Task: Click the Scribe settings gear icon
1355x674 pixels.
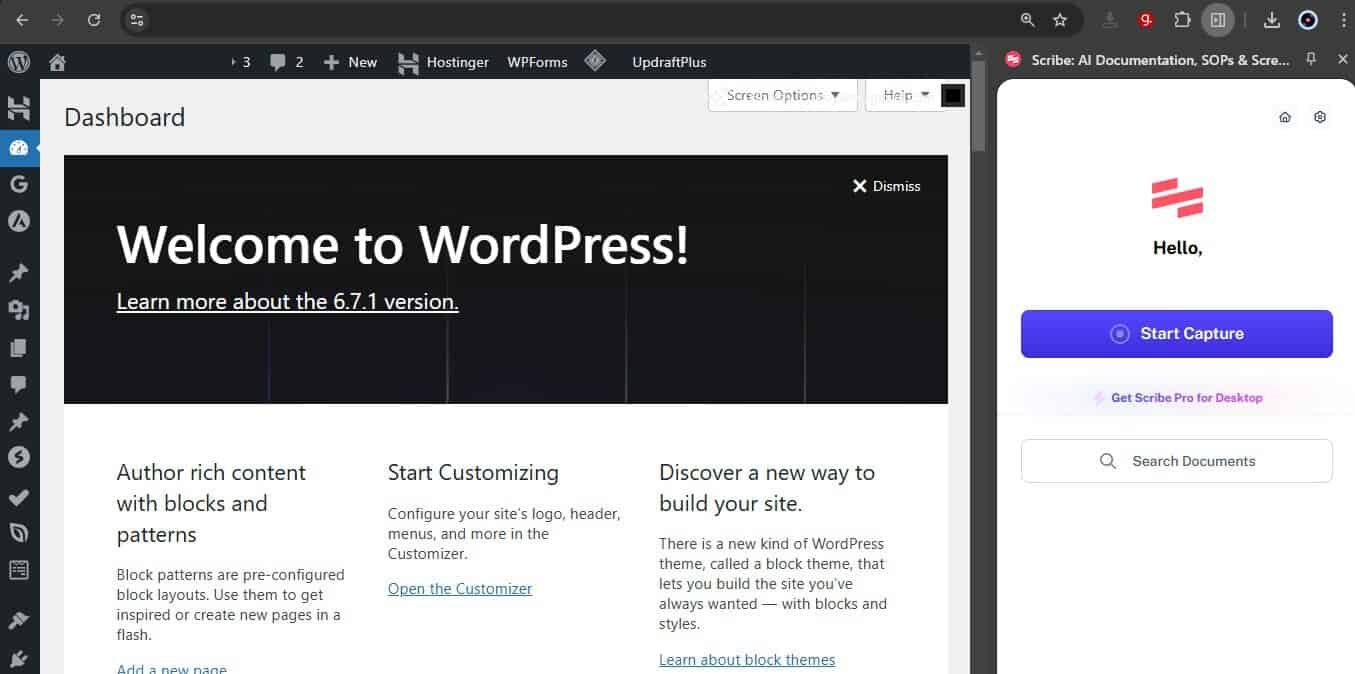Action: click(x=1320, y=117)
